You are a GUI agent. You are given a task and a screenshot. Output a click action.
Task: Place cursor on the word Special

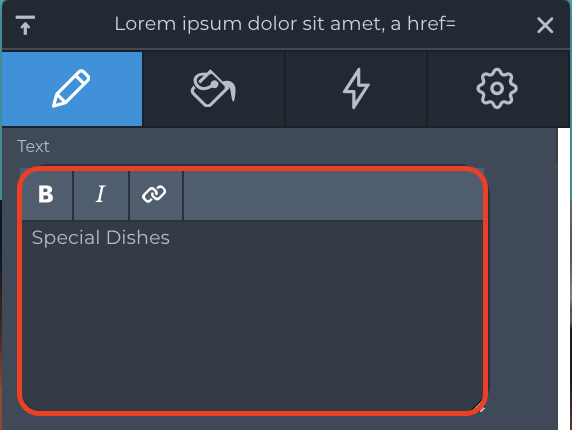[x=66, y=238]
